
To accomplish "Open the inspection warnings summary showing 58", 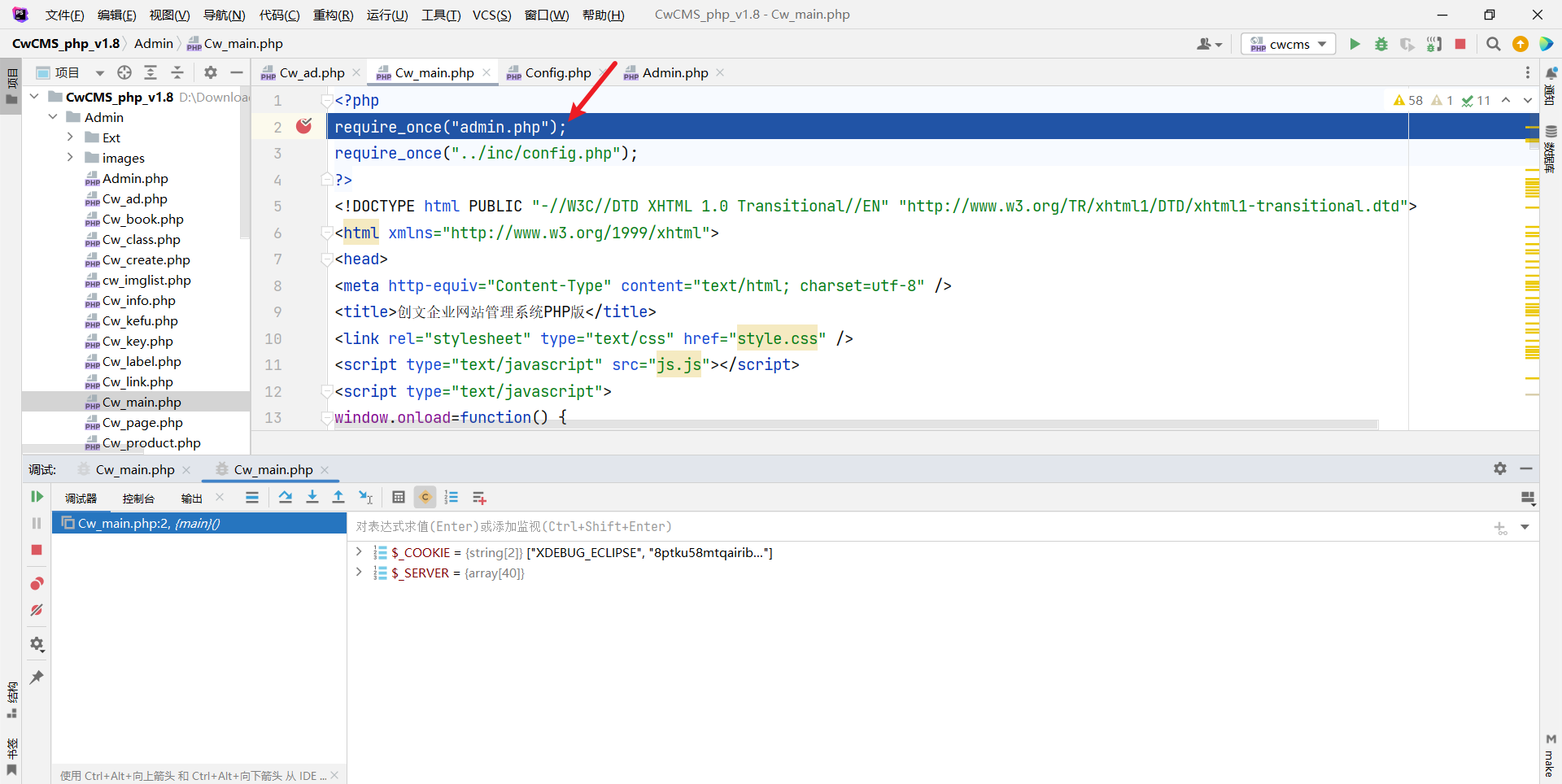I will (x=1408, y=100).
